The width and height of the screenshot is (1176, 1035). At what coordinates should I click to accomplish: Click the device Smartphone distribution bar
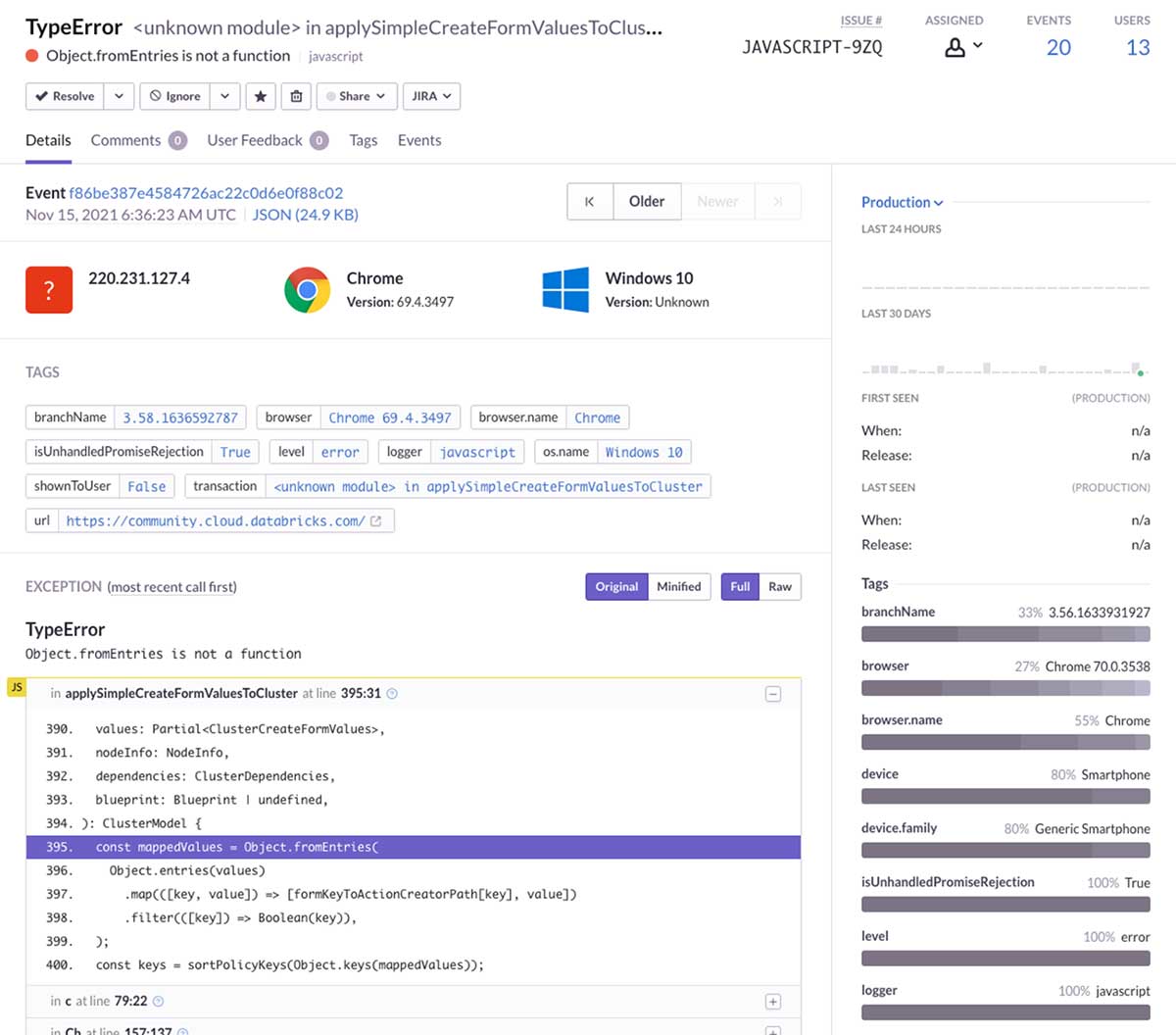coord(1005,796)
